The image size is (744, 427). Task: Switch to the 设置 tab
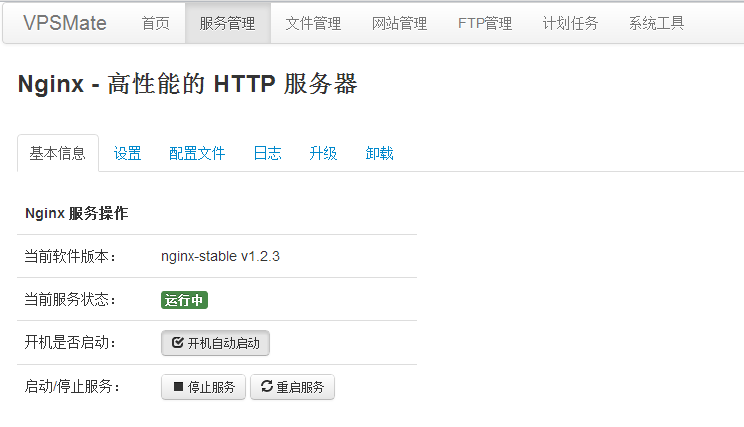[x=127, y=153]
